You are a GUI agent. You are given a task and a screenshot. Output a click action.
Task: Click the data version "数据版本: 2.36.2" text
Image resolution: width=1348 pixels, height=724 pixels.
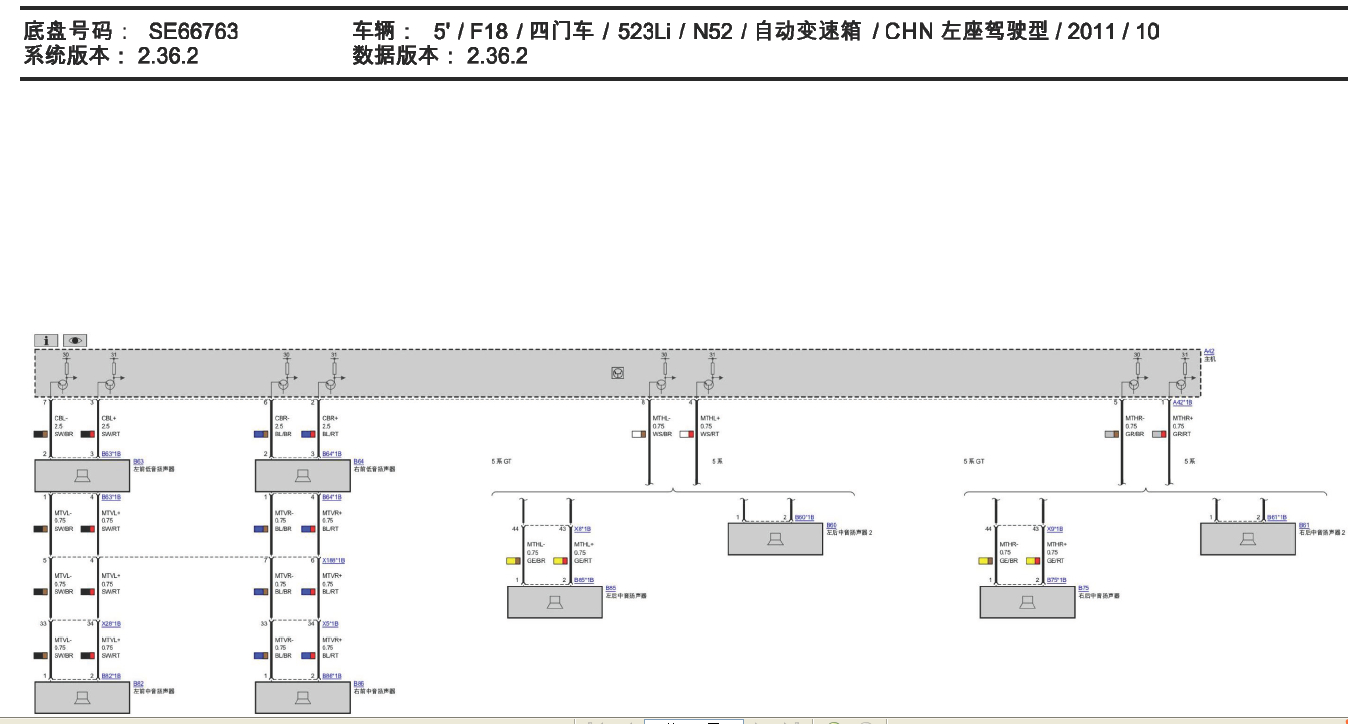click(440, 56)
